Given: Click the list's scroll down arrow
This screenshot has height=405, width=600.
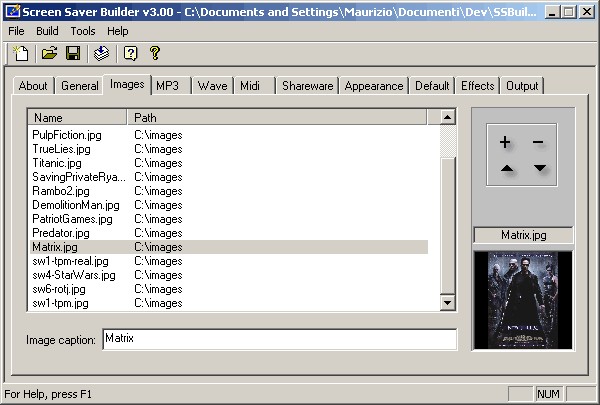Looking at the screenshot, I should pos(447,303).
